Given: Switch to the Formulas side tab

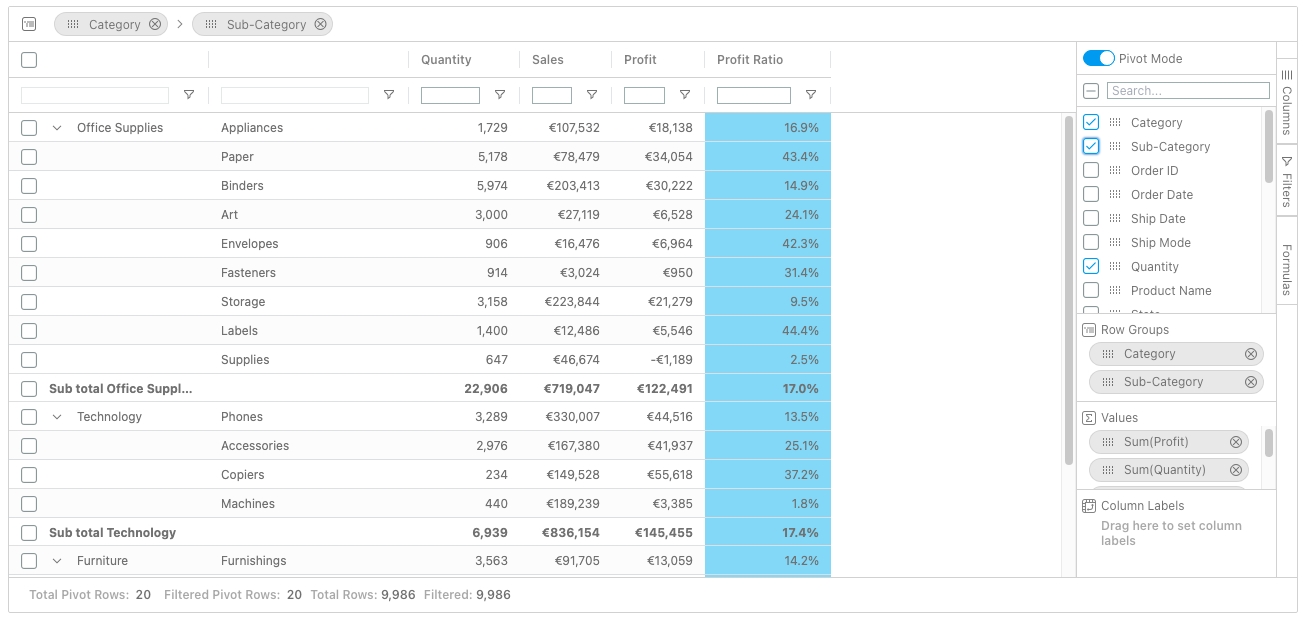Looking at the screenshot, I should [1287, 269].
